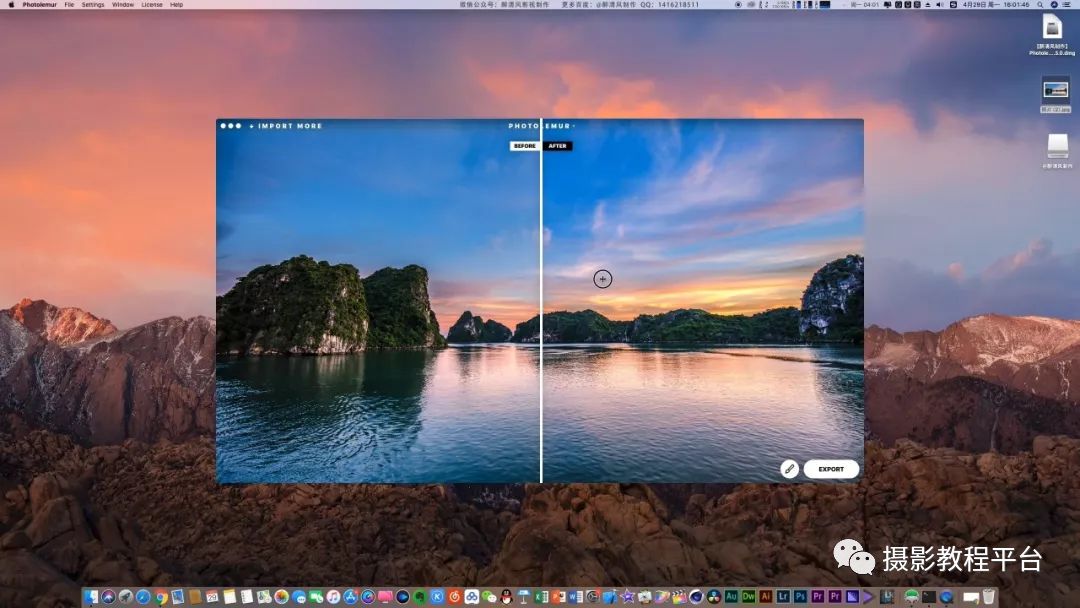Open Launchpad from the Dock

click(x=126, y=597)
